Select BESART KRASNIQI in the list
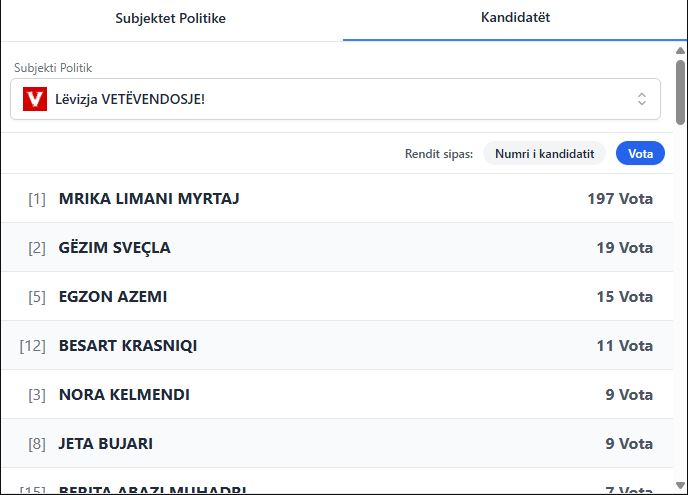688x495 pixels. click(128, 346)
